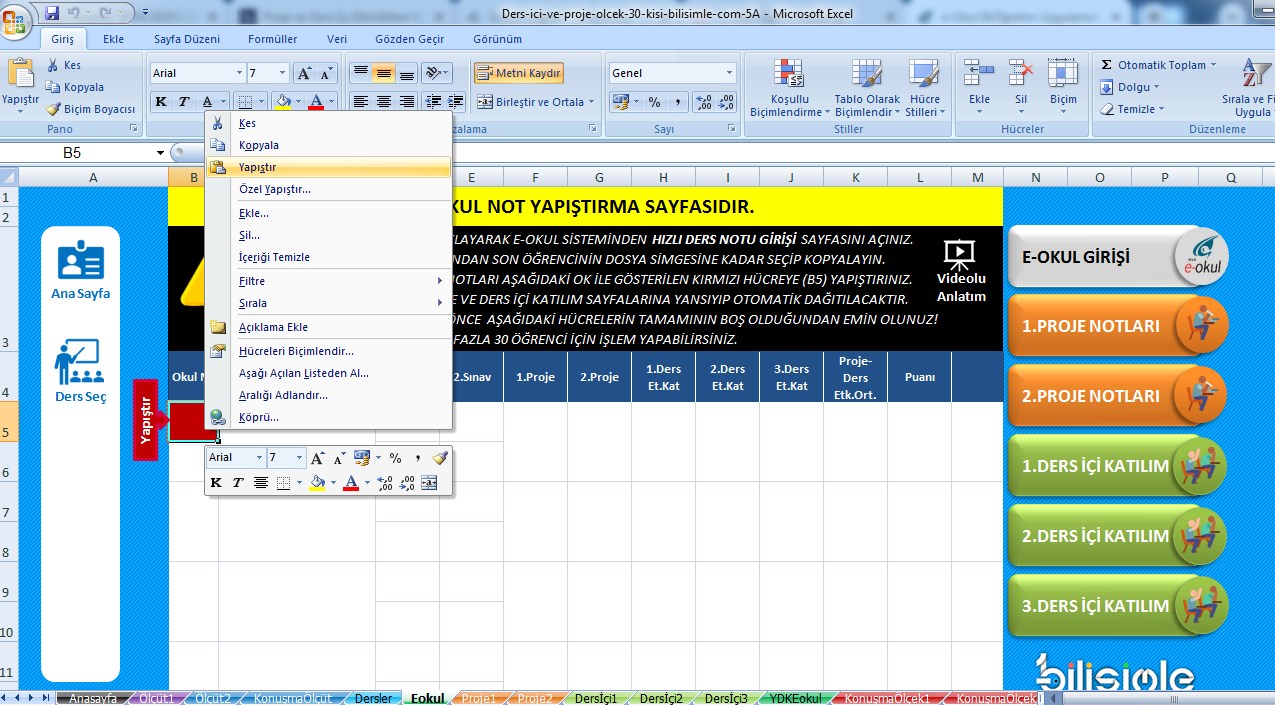Toggle Metni Kaydır text wrapping

[x=518, y=73]
